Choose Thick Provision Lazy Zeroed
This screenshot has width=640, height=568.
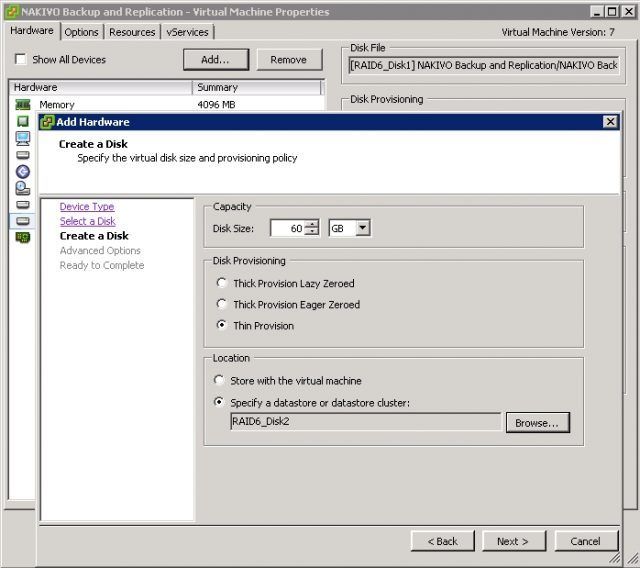(x=222, y=283)
